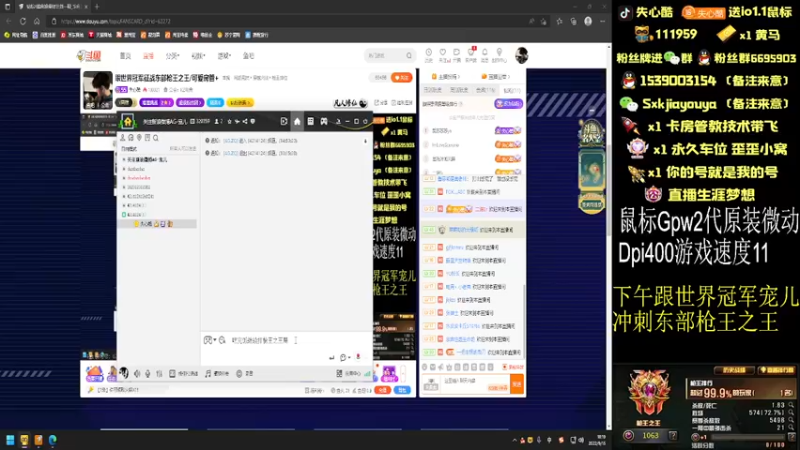
Task: Open the smiley face dropdown near send arrow
Action: 345,357
